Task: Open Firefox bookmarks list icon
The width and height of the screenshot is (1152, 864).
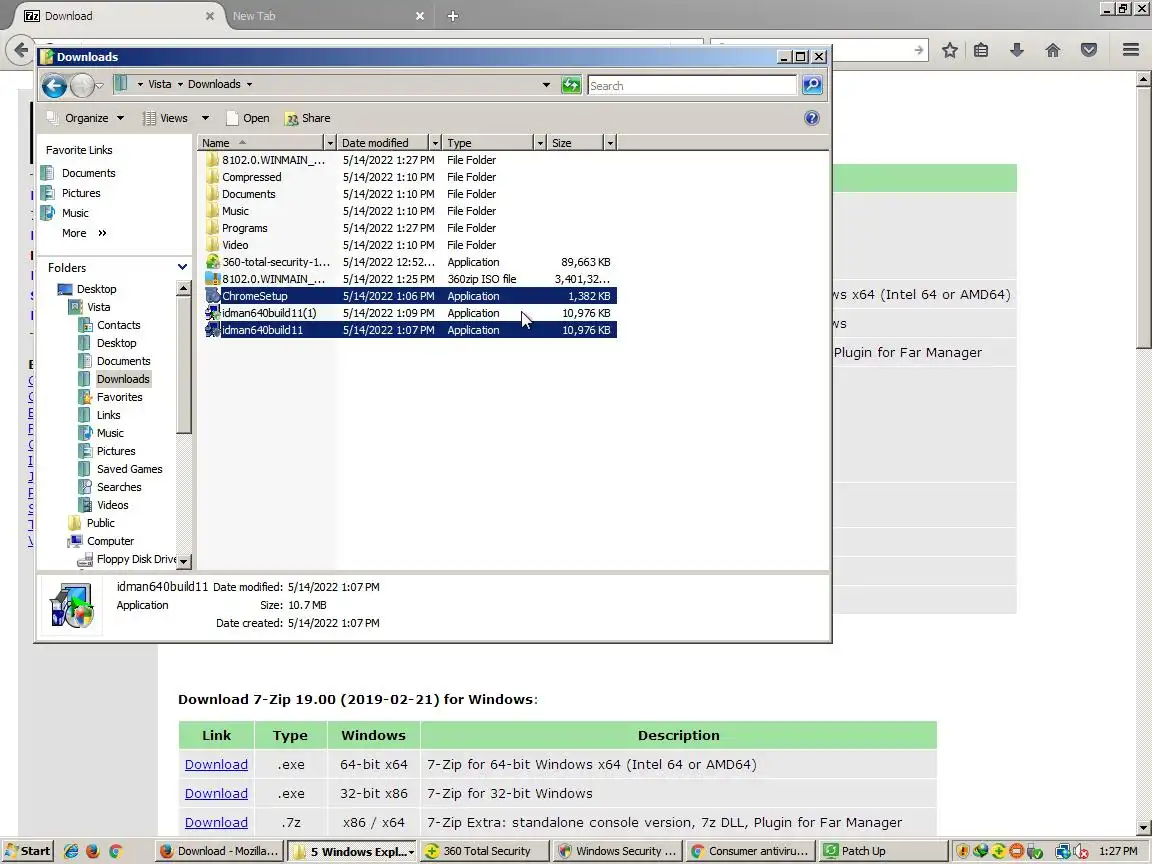Action: click(981, 50)
